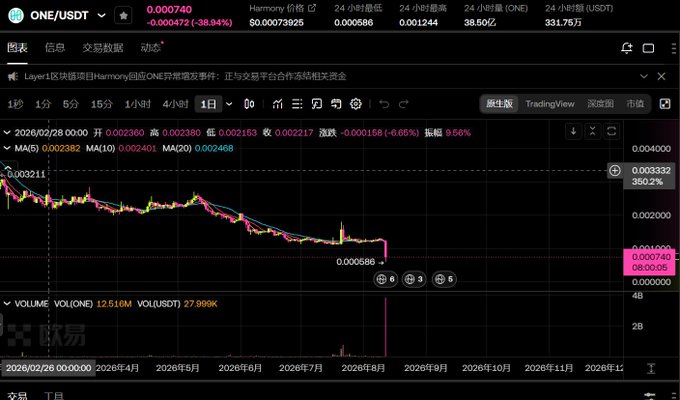Viewport: 680px width, 400px height.
Task: Open the Harmony ONE异常增发事件 announcement
Action: [185, 76]
